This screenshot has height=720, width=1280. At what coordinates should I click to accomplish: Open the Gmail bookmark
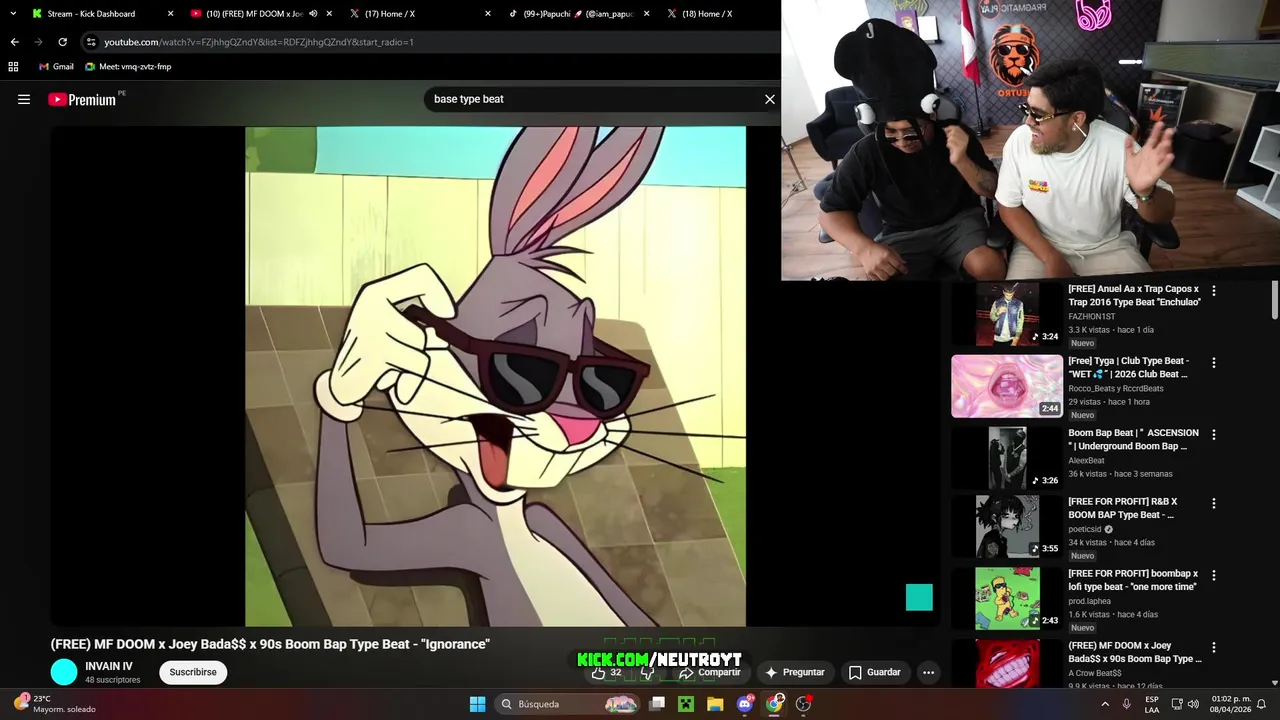56,67
